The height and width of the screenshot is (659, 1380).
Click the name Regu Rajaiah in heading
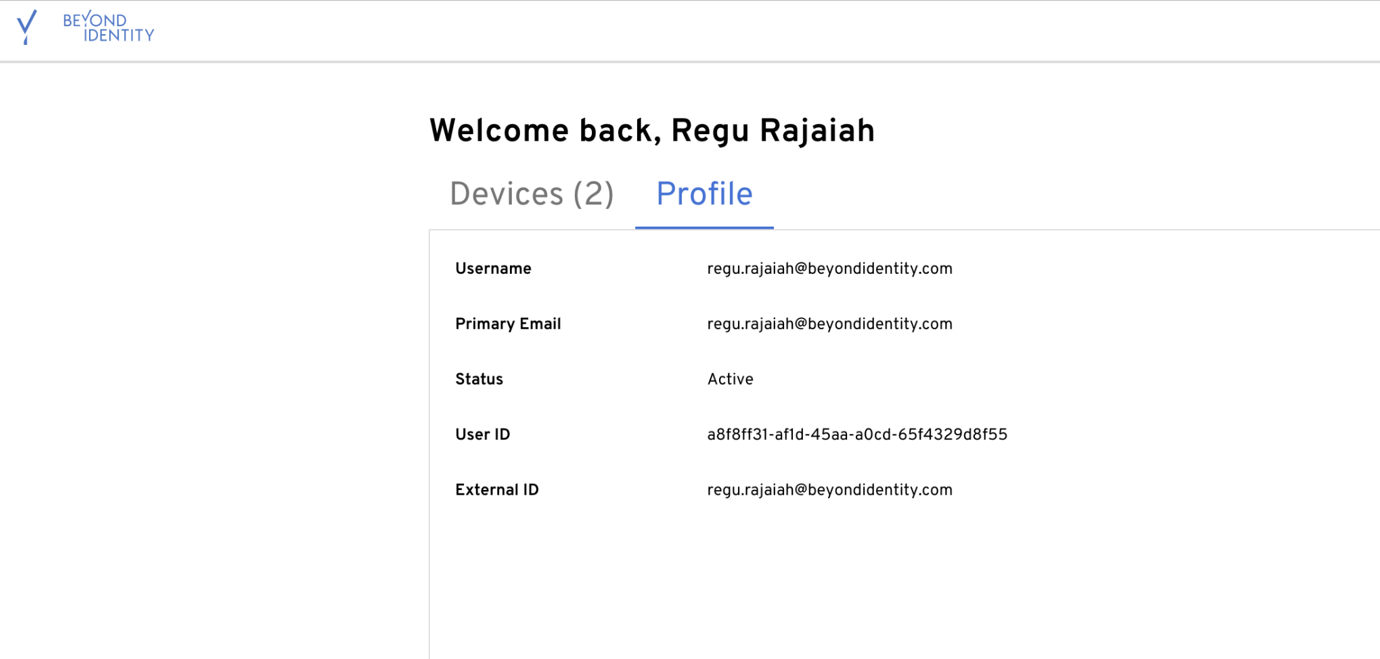click(772, 131)
